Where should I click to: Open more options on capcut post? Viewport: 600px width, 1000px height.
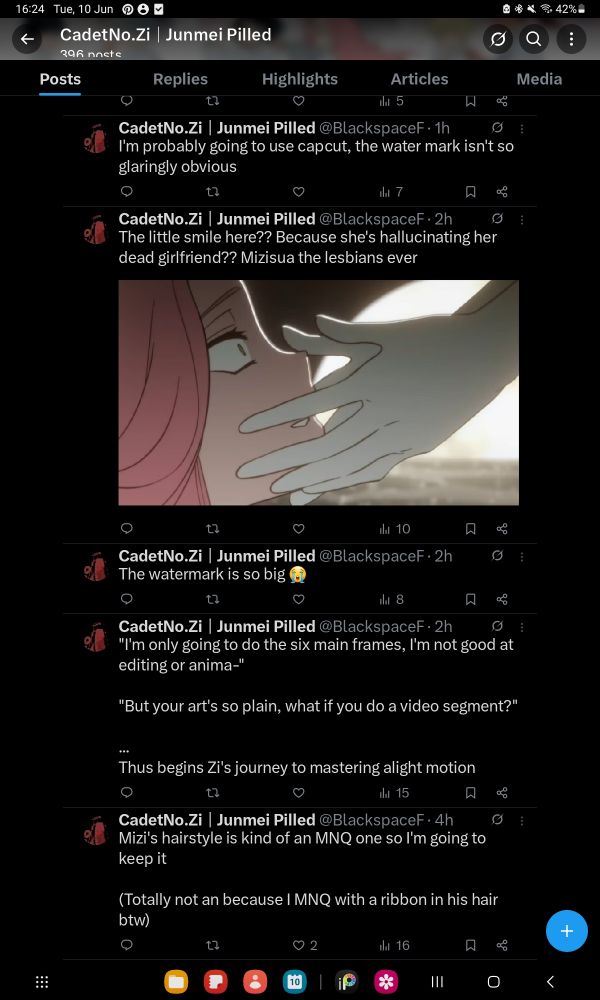coord(522,129)
